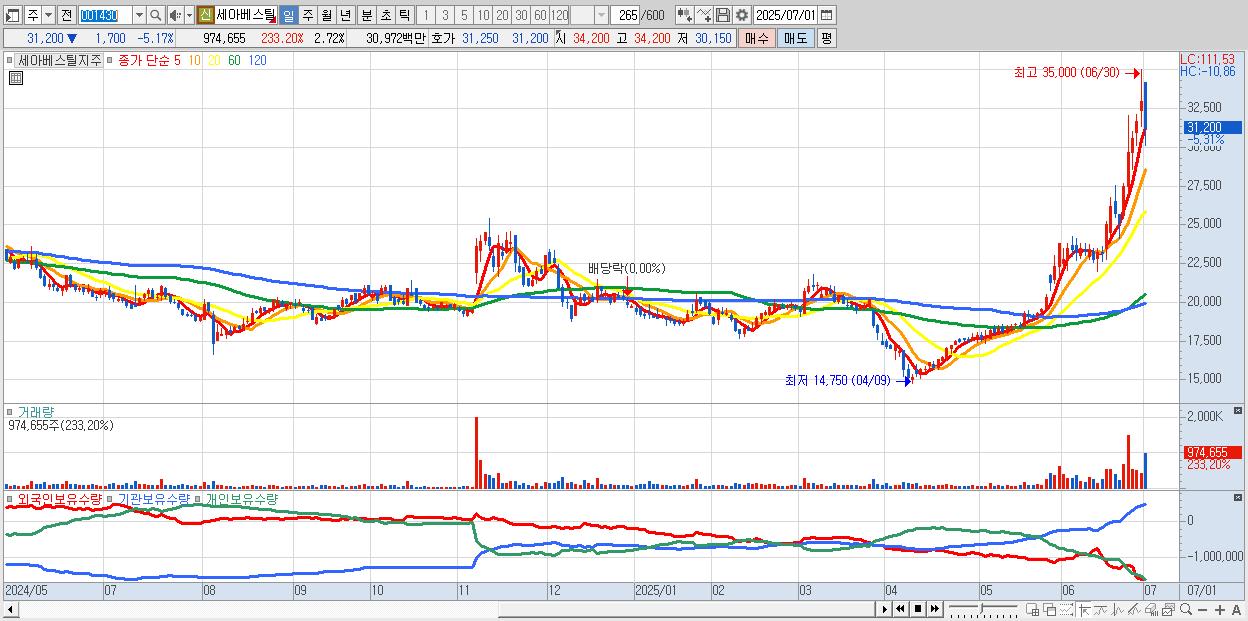Click the minus zoom-out icon at the bottom

[x=1203, y=609]
